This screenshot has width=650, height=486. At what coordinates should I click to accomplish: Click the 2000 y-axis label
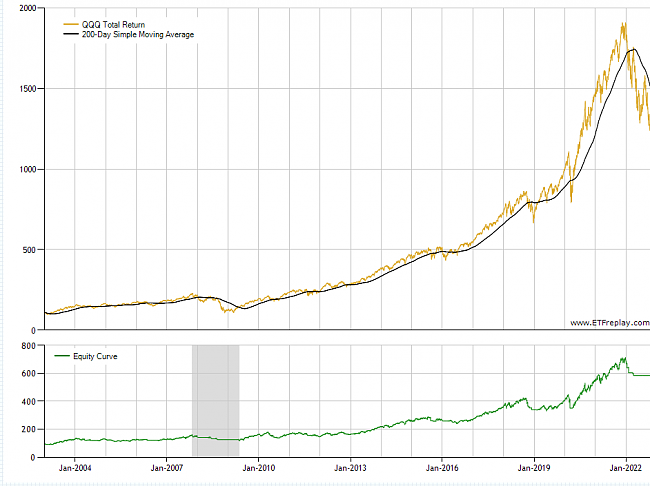[x=28, y=8]
